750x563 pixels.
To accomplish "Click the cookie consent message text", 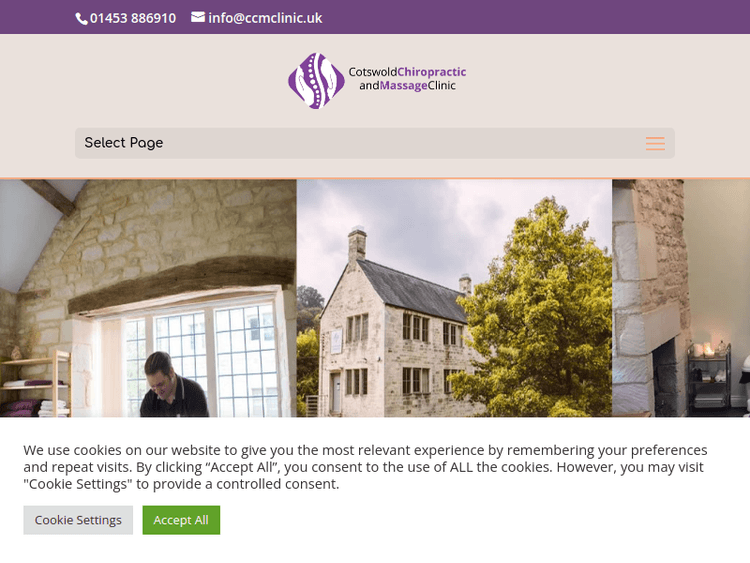I will (365, 467).
